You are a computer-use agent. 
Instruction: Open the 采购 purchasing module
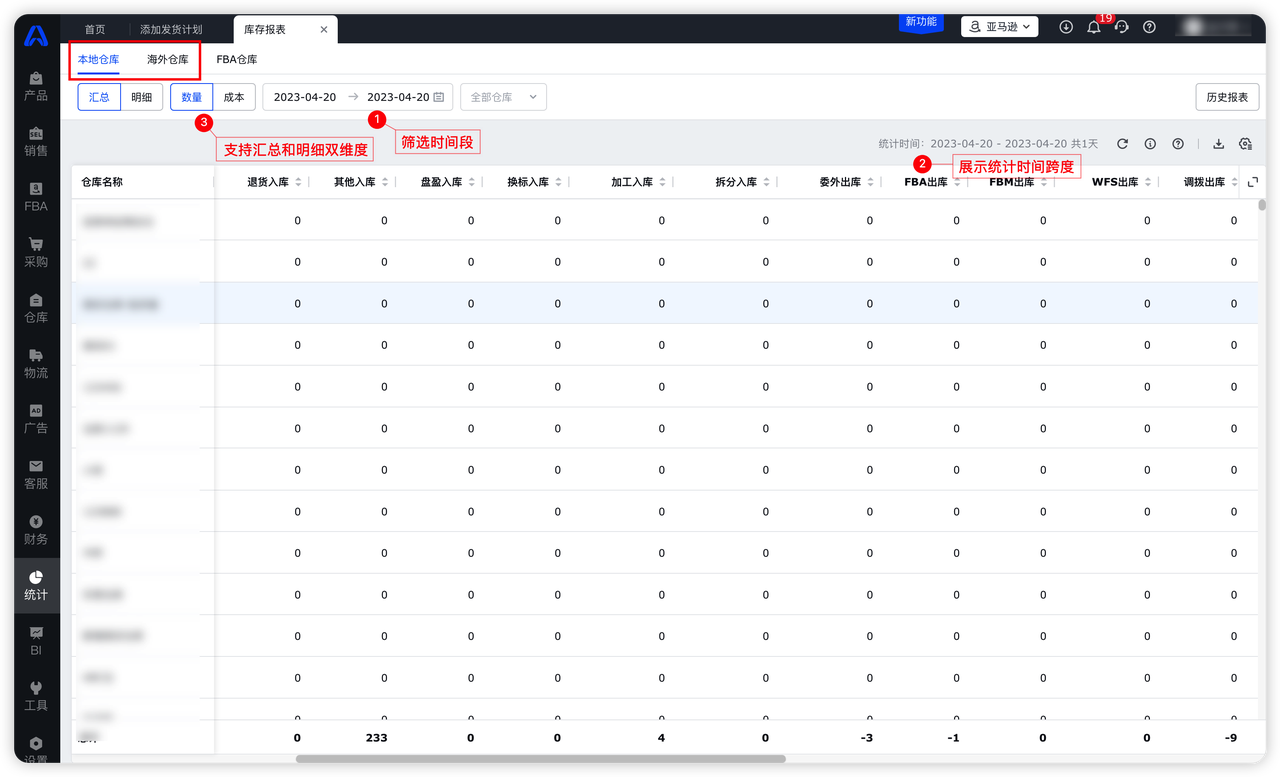coord(36,252)
